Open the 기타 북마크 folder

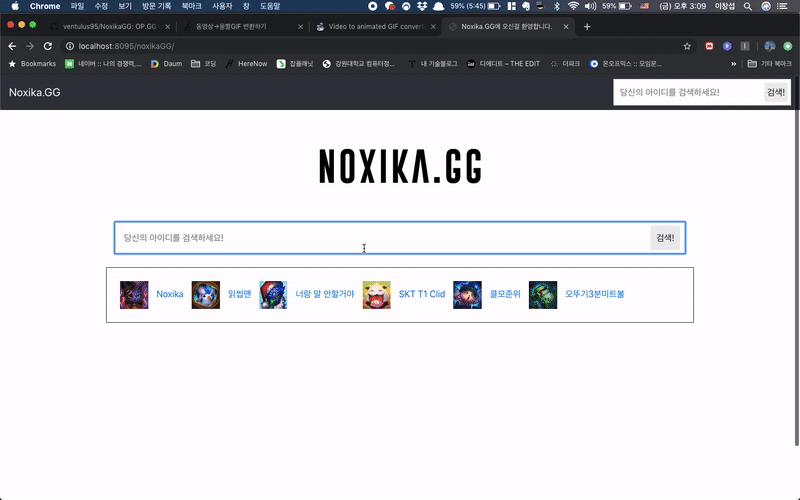click(770, 64)
